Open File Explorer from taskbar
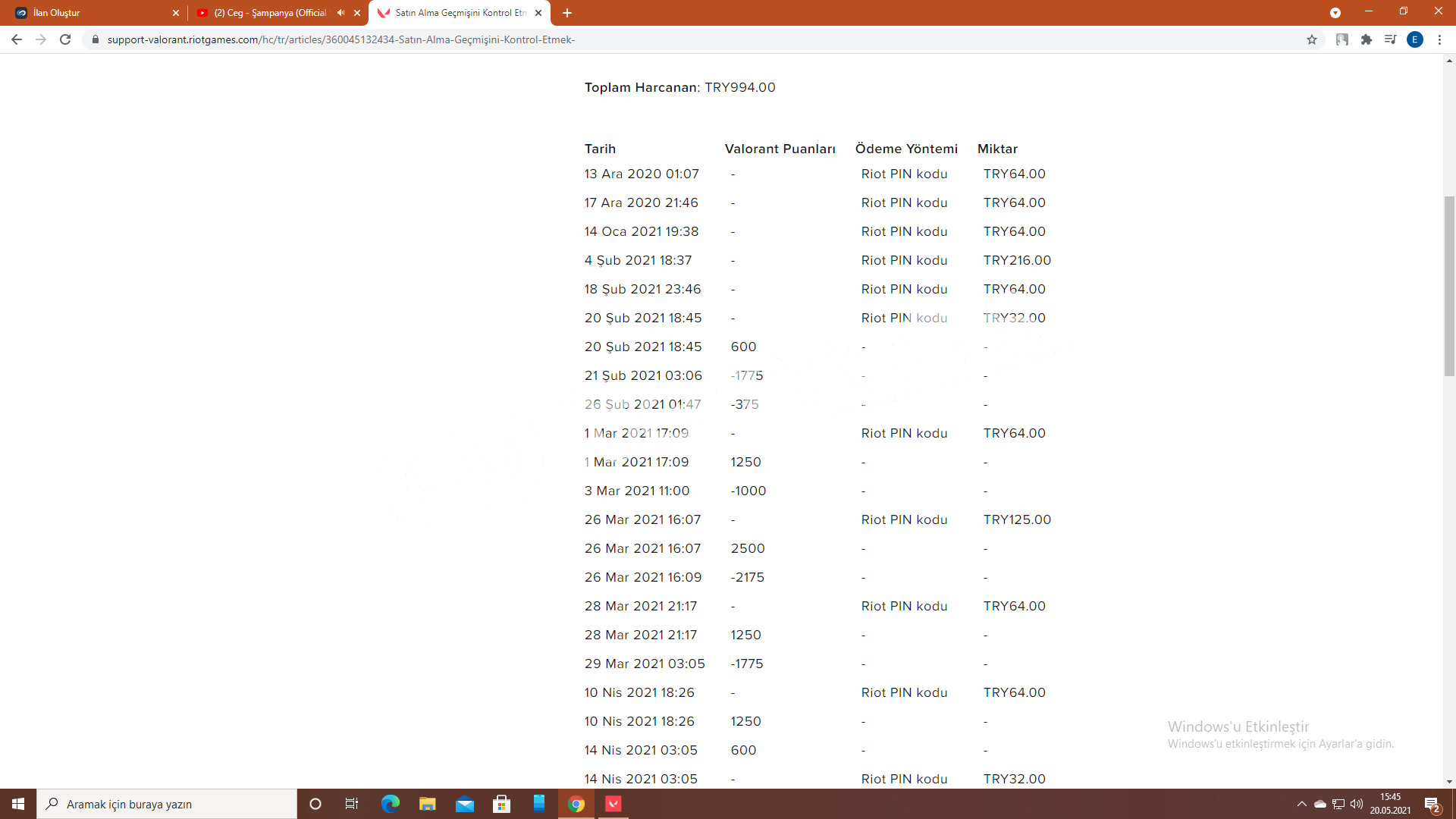The height and width of the screenshot is (819, 1456). coord(427,804)
